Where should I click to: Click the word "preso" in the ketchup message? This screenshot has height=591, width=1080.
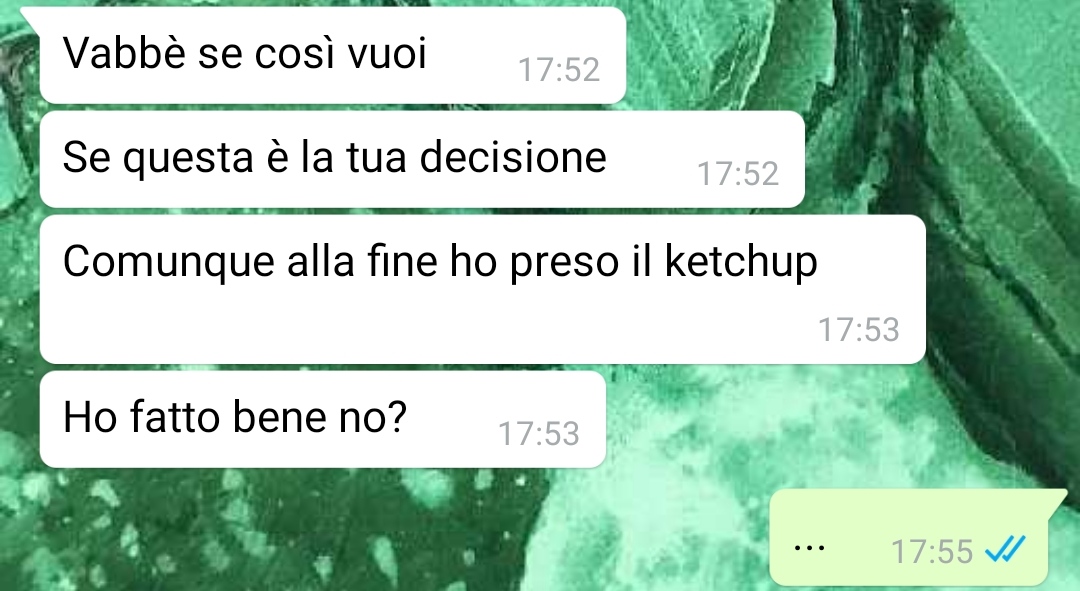point(564,263)
